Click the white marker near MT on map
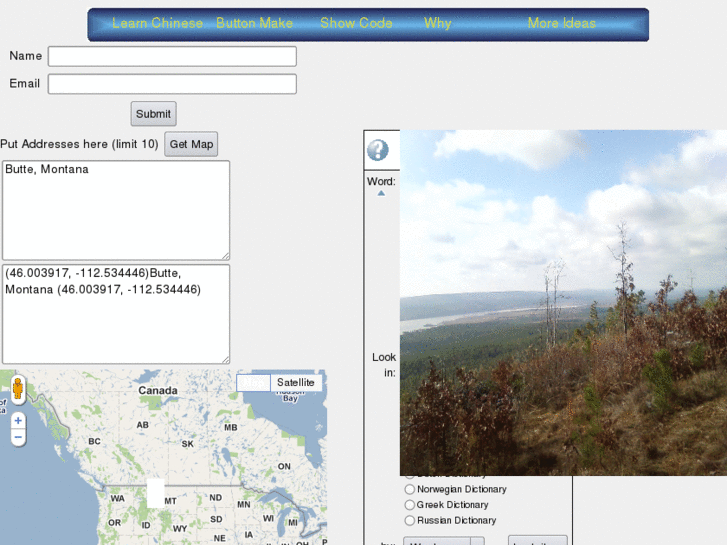 156,493
